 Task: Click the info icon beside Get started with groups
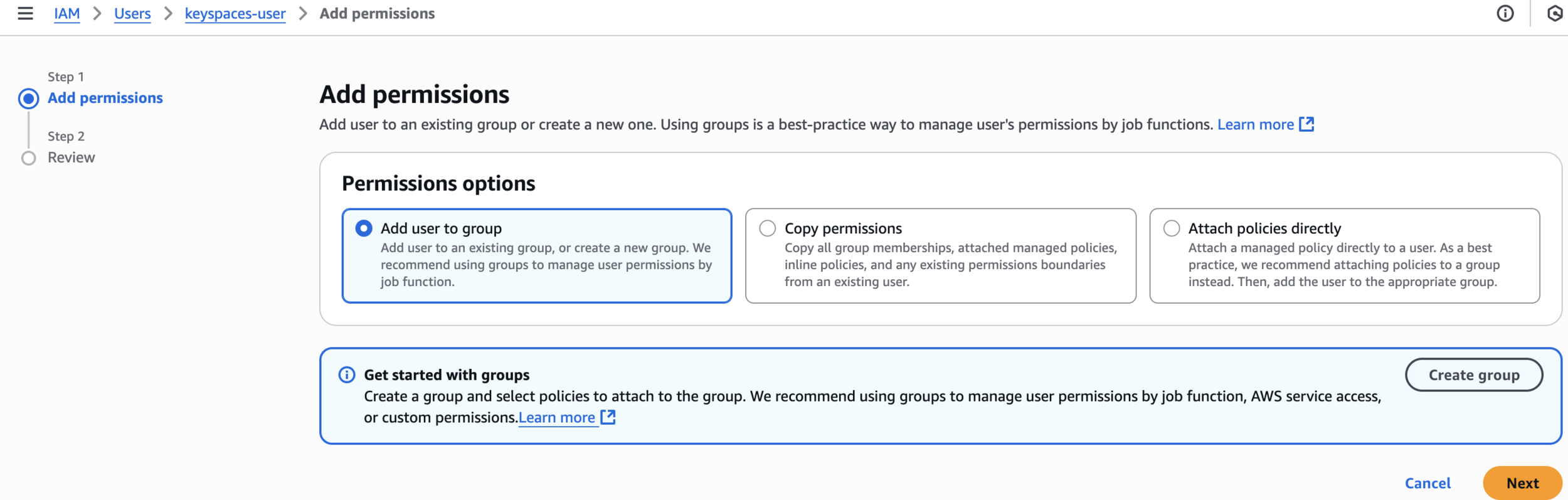[x=347, y=375]
